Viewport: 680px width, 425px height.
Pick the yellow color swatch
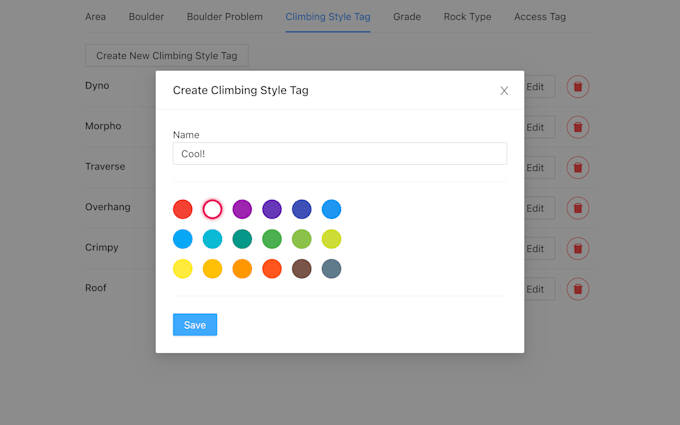click(183, 269)
